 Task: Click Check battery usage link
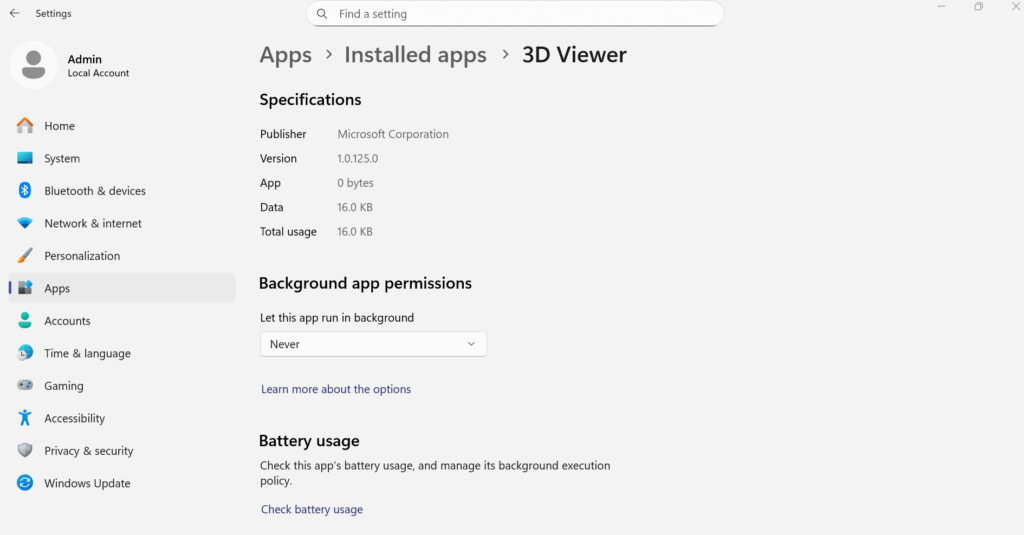[312, 509]
